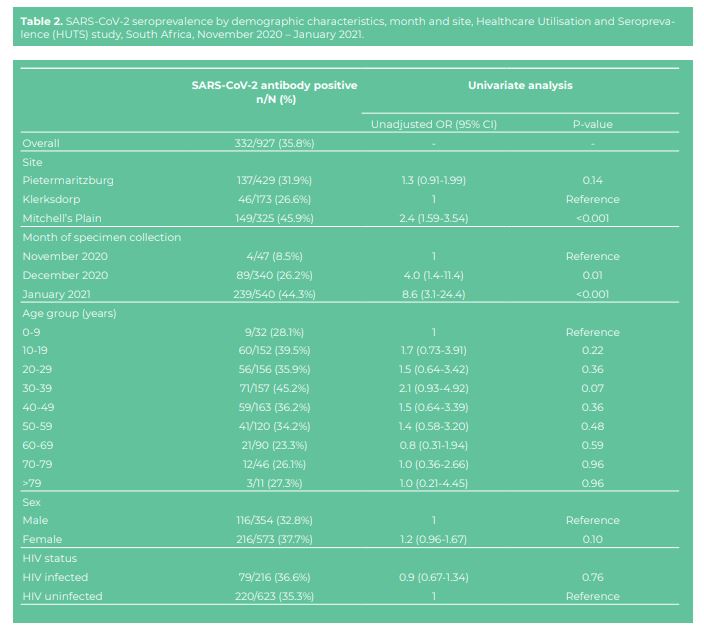704x631 pixels.
Task: Select the Age group (years) heading
Action: click(x=69, y=313)
